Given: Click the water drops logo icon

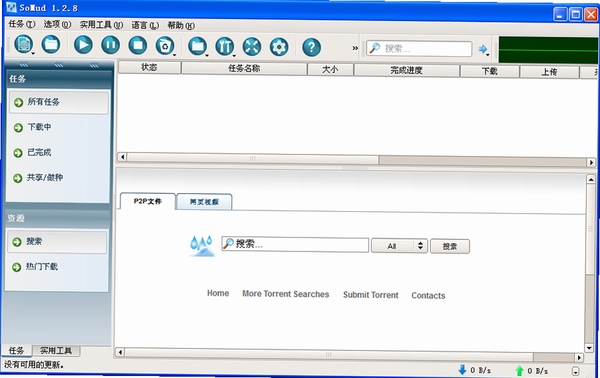Looking at the screenshot, I should point(202,245).
